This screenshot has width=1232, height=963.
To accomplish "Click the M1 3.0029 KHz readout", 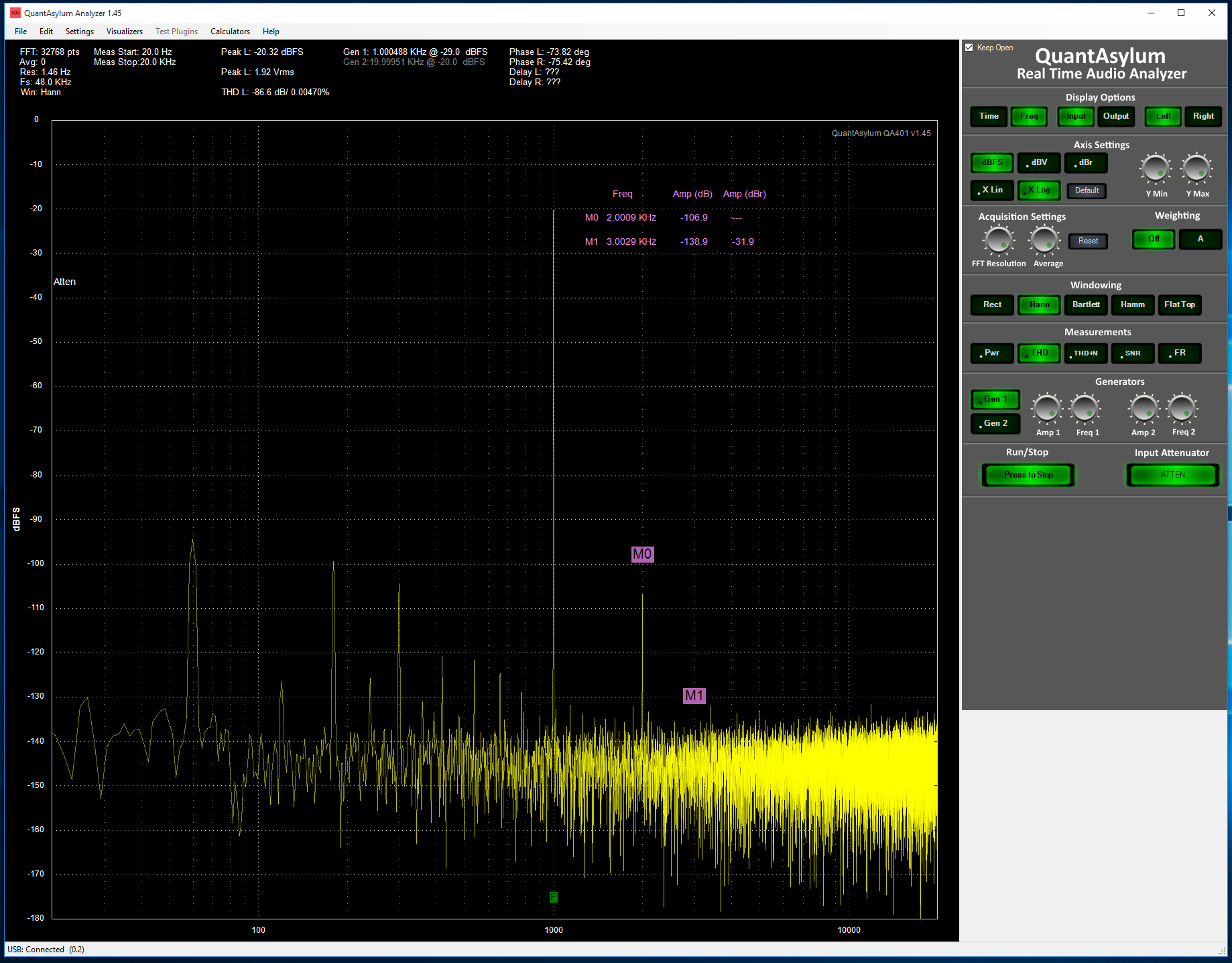I will tap(631, 241).
